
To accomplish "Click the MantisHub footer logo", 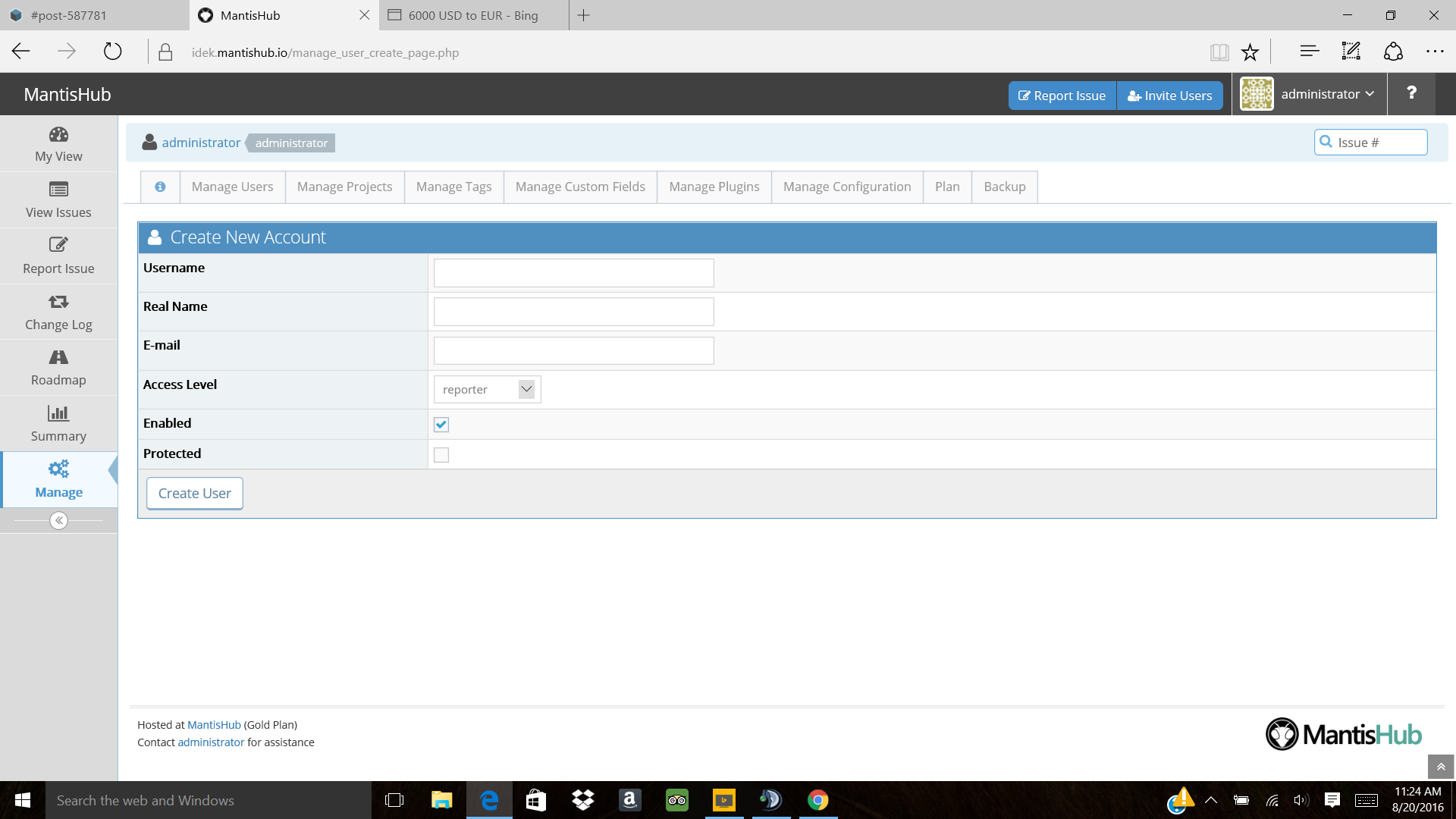I will tap(1343, 734).
